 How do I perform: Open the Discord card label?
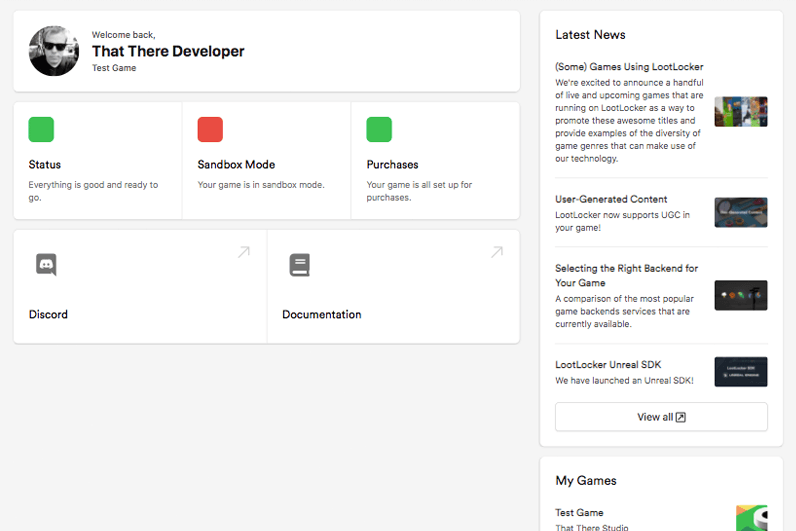(48, 314)
